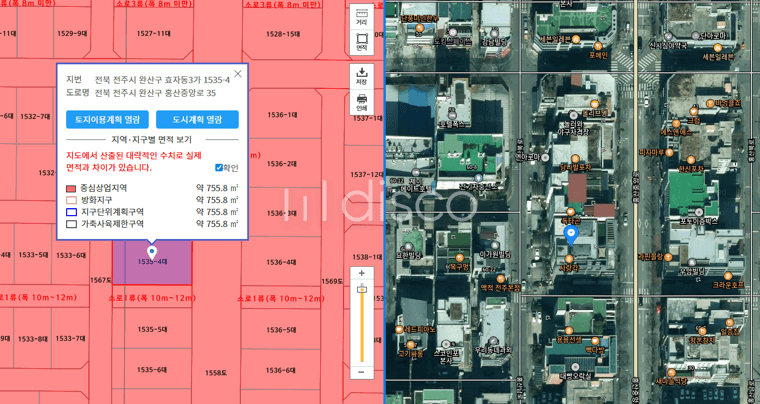This screenshot has height=404, width=760.
Task: Click the road address 홍산중앙로 35 text
Action: pos(186,93)
